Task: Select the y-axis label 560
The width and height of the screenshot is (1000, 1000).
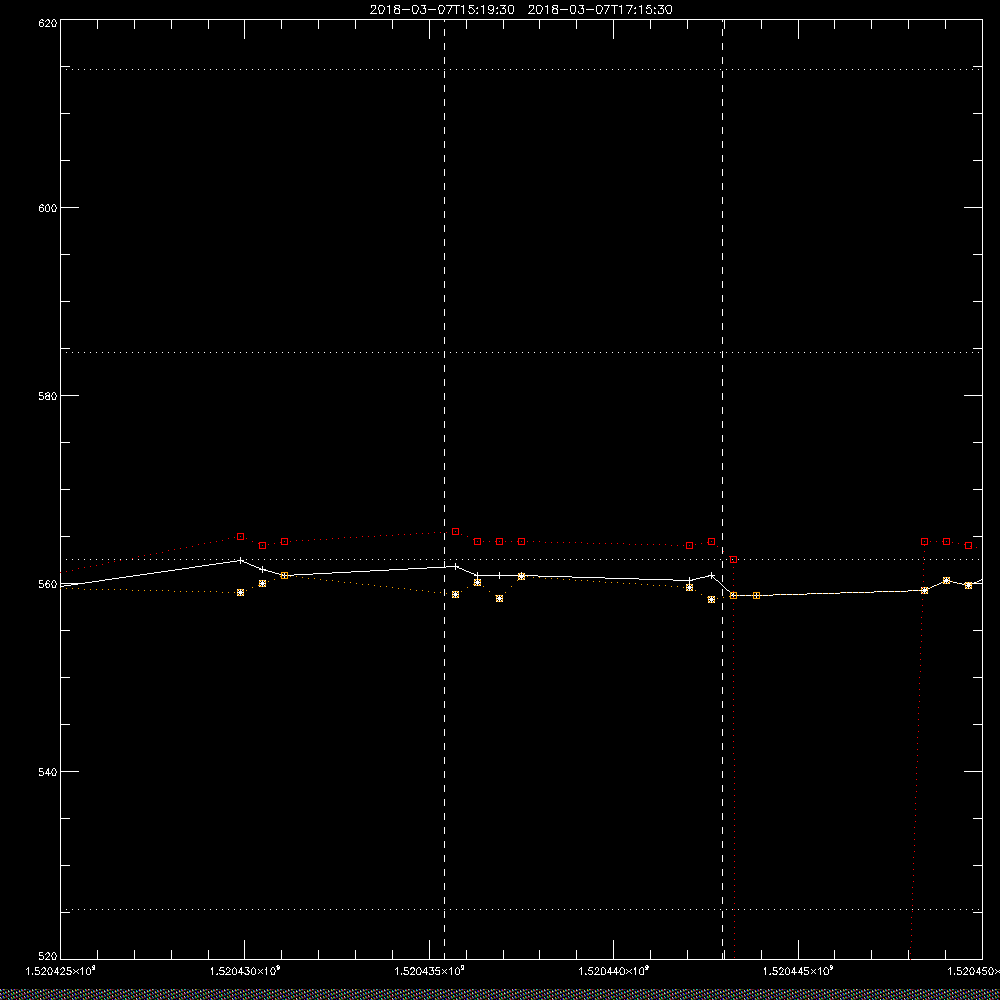Action: [48, 584]
